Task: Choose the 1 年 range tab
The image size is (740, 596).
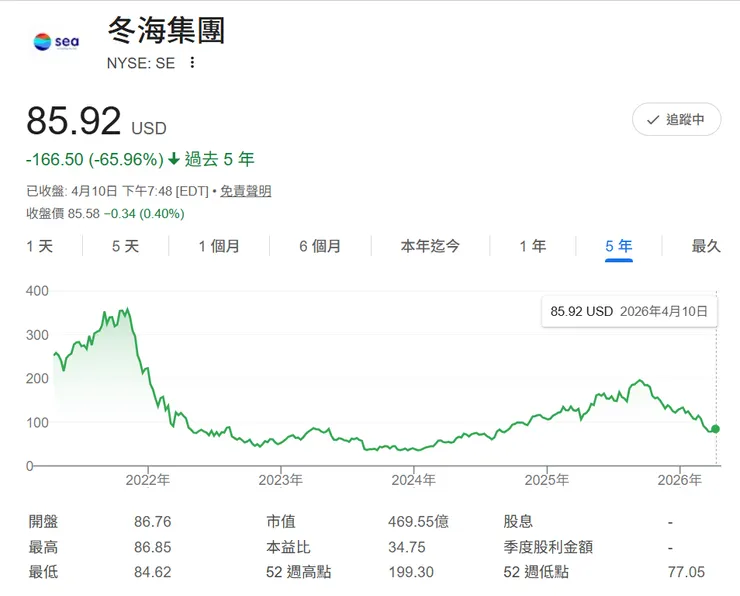Action: [533, 246]
